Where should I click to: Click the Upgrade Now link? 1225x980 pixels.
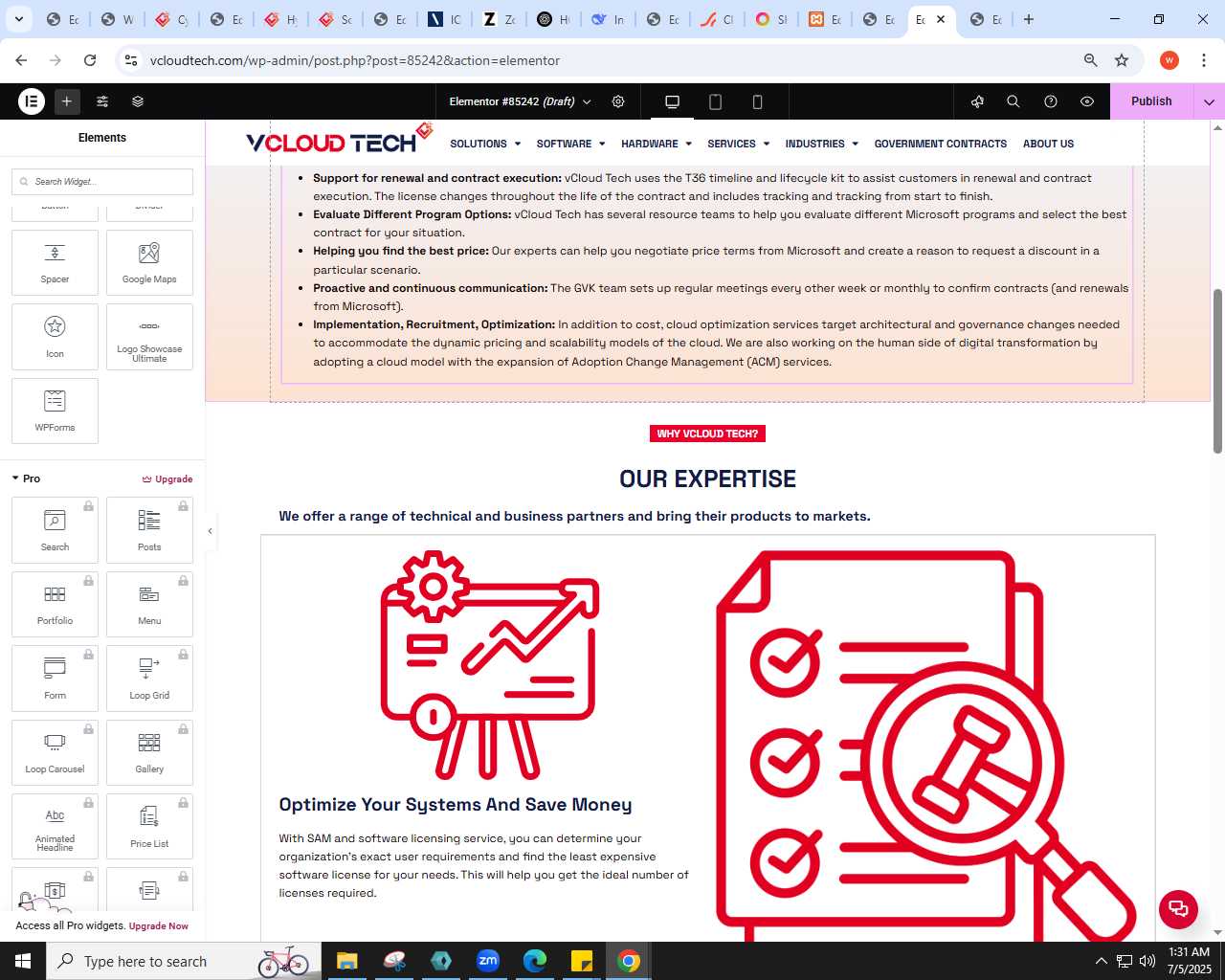point(159,926)
